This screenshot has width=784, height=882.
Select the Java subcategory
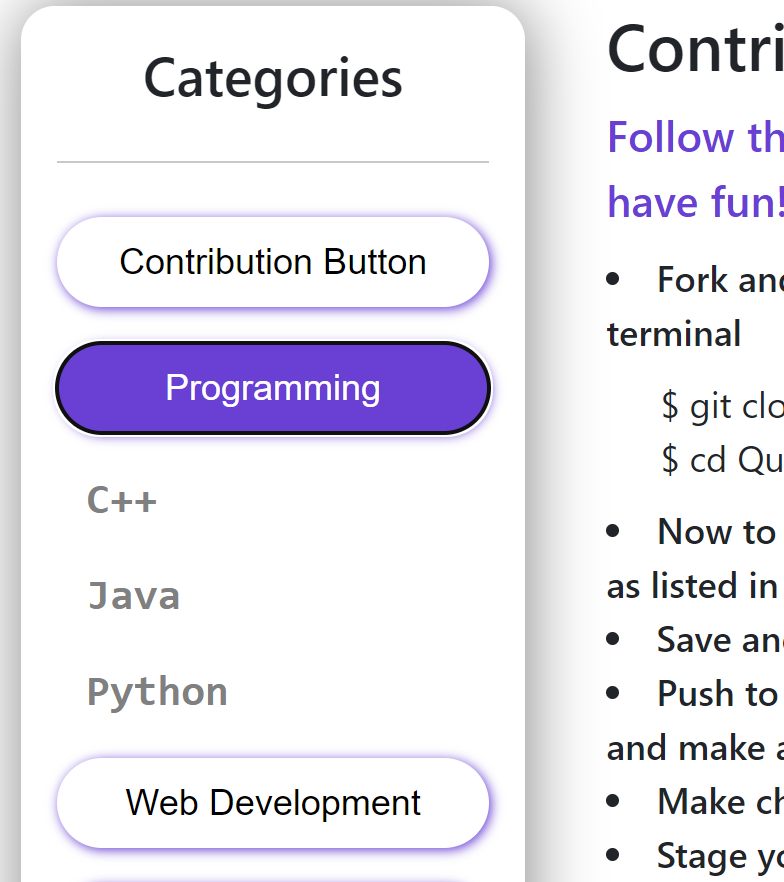134,595
